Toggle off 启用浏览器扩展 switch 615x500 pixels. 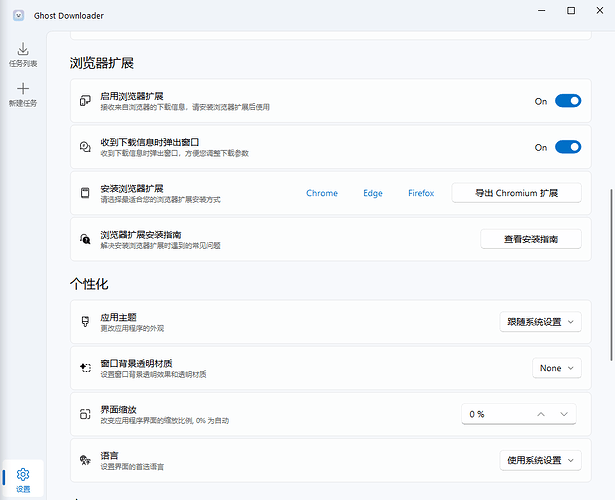point(567,101)
